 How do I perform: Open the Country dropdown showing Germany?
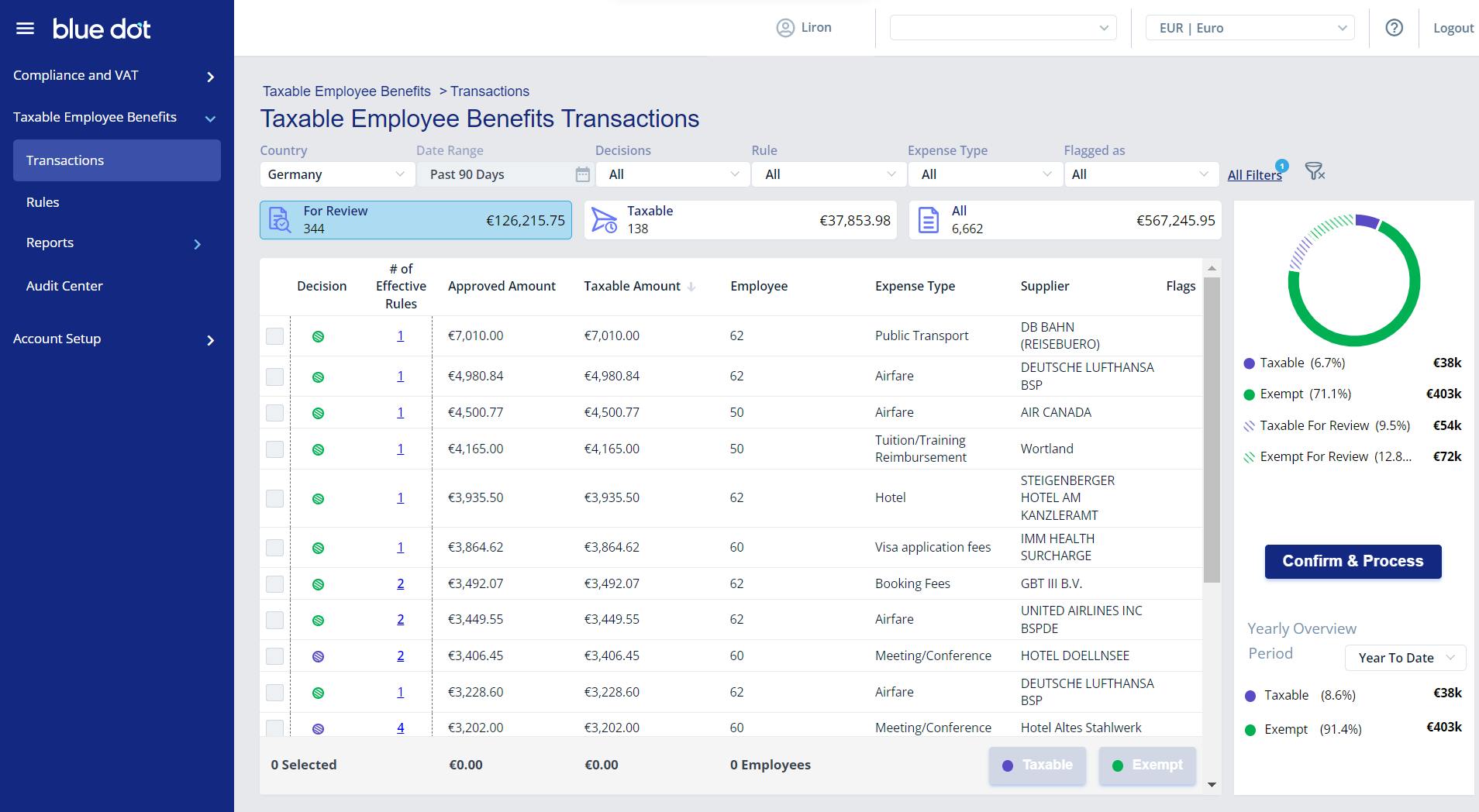coord(337,174)
